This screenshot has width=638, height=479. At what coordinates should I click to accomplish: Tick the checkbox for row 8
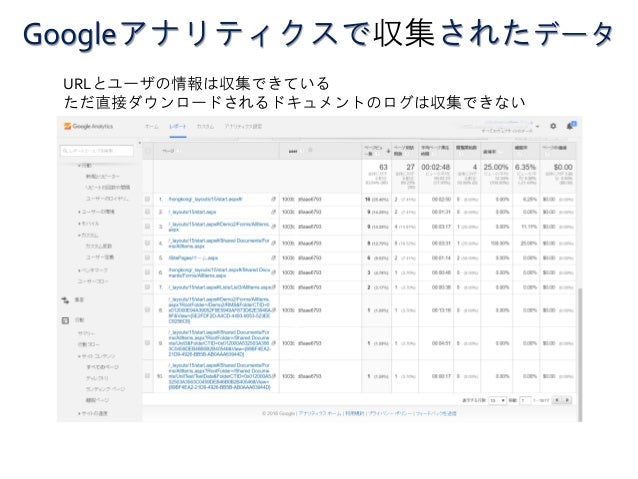(x=147, y=311)
